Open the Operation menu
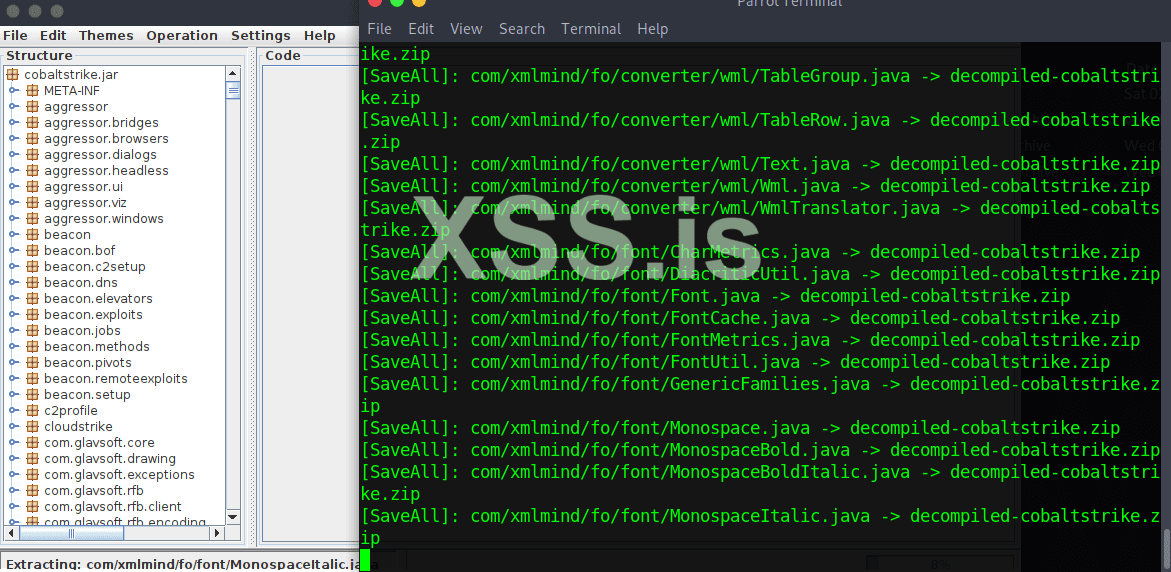 click(181, 35)
